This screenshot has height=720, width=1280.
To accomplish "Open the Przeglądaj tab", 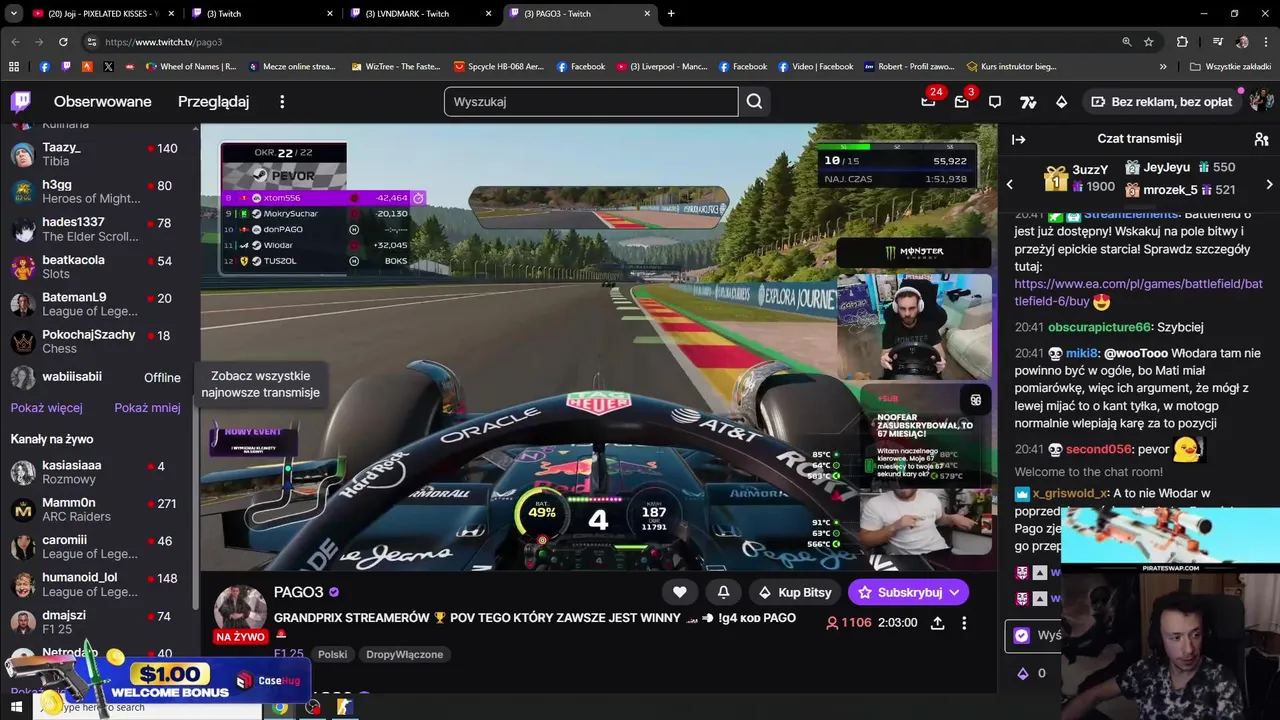I will click(213, 102).
